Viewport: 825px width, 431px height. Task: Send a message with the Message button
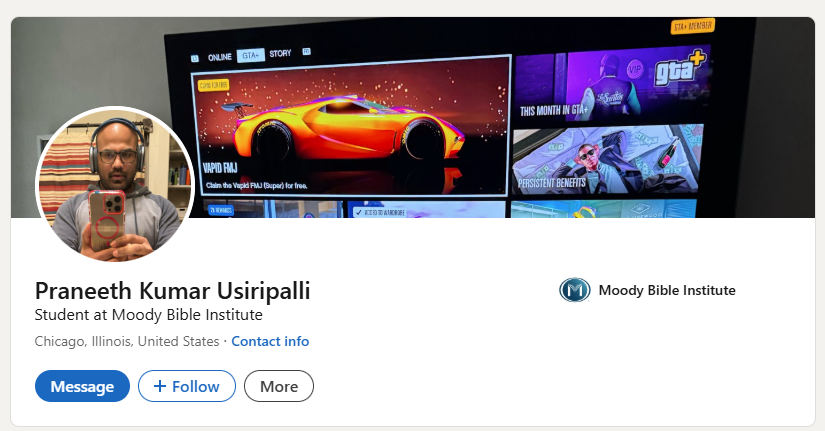82,386
